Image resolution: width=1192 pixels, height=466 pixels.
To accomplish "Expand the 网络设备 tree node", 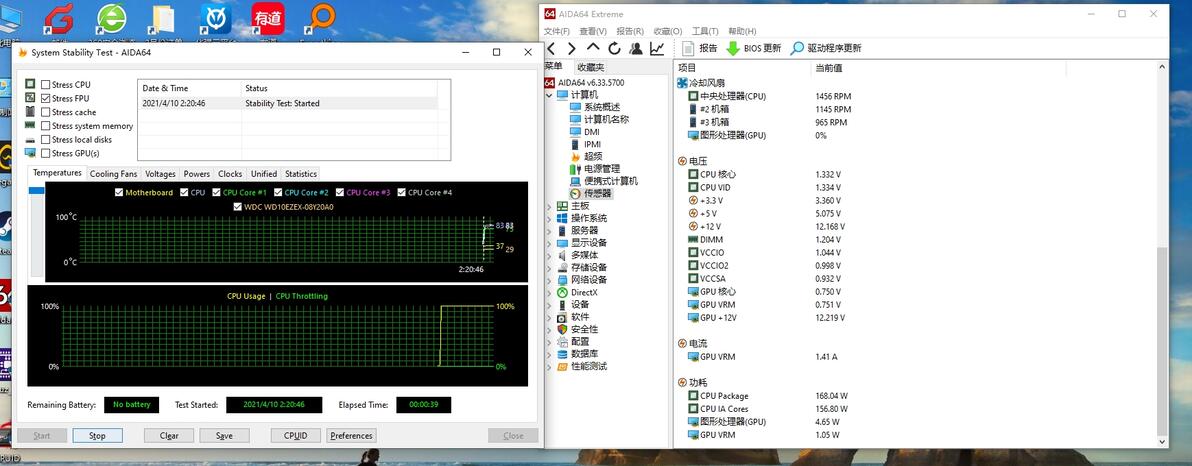I will [549, 280].
